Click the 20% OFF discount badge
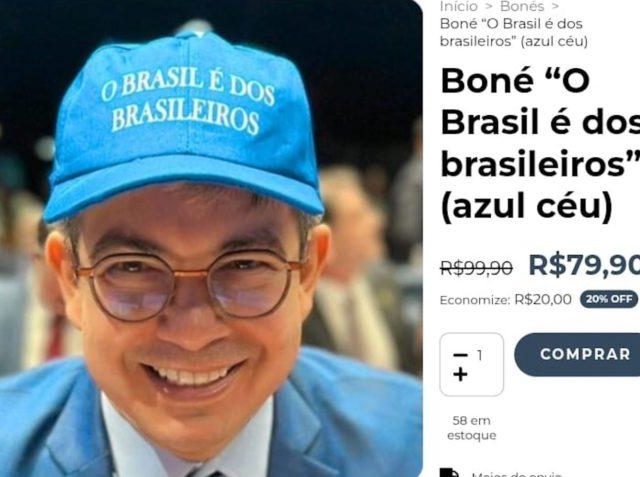The height and width of the screenshot is (477, 640). pos(609,300)
